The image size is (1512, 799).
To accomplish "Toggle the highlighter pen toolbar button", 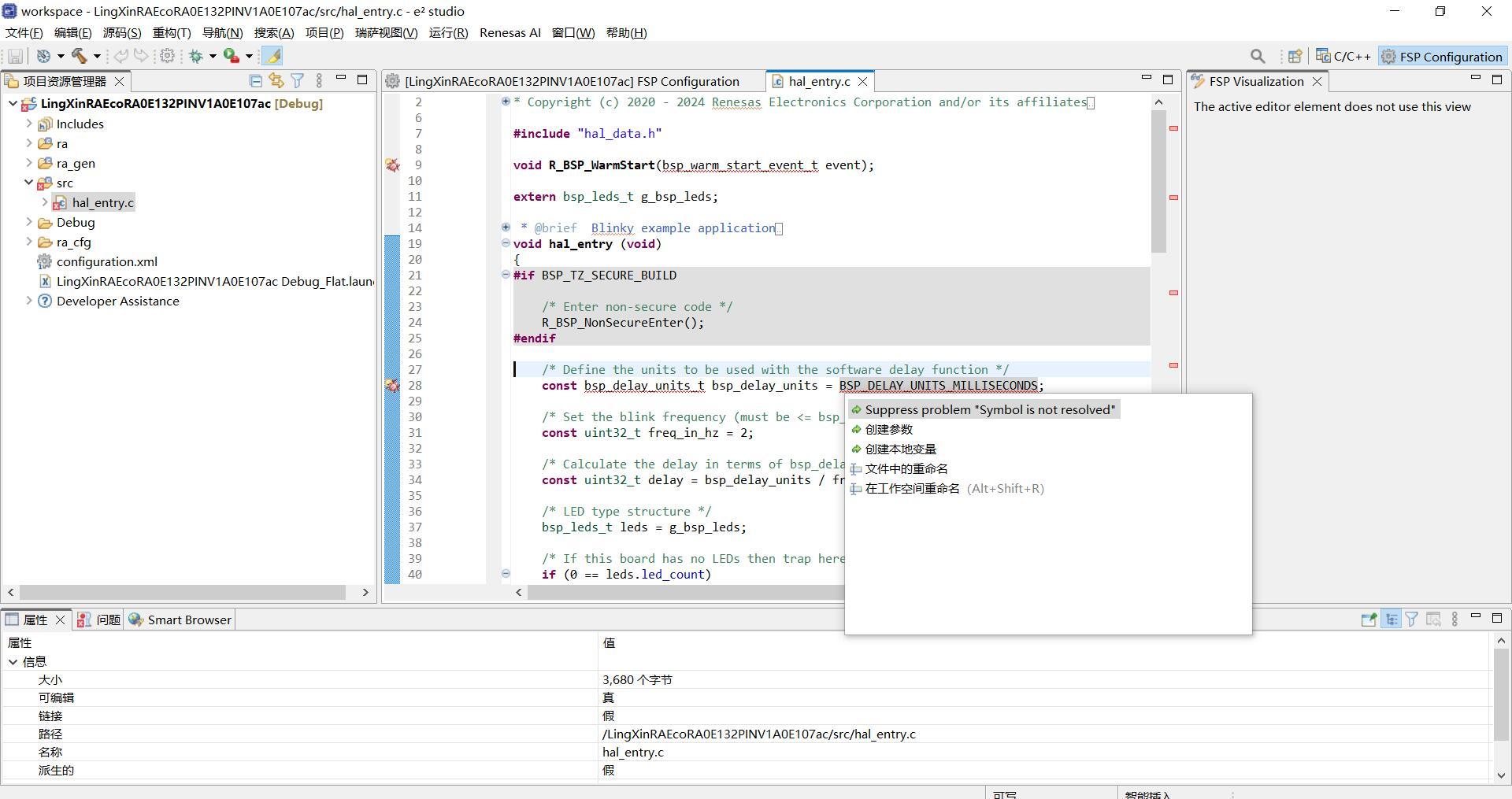I will coord(272,56).
